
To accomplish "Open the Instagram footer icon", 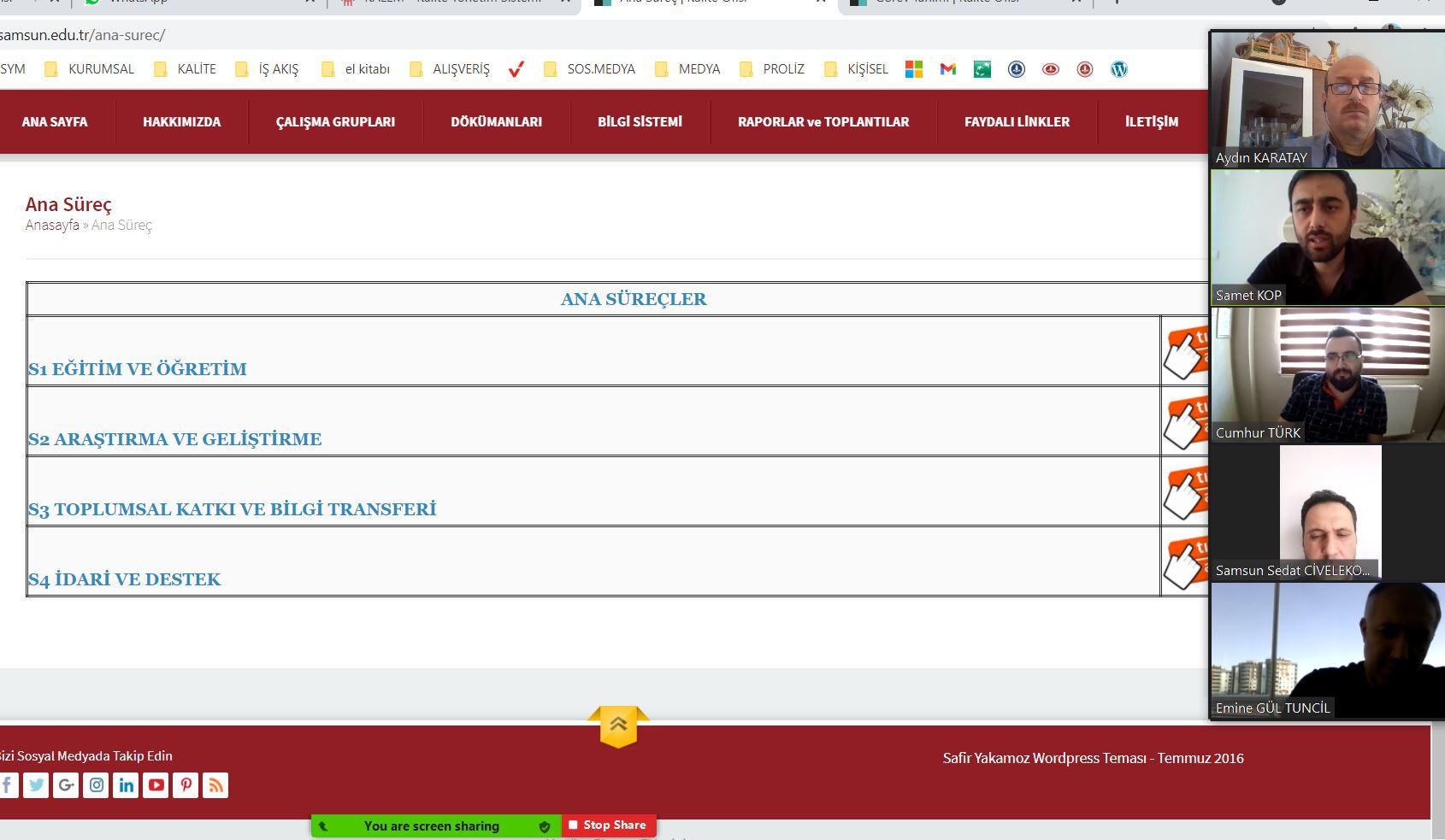I will (96, 785).
